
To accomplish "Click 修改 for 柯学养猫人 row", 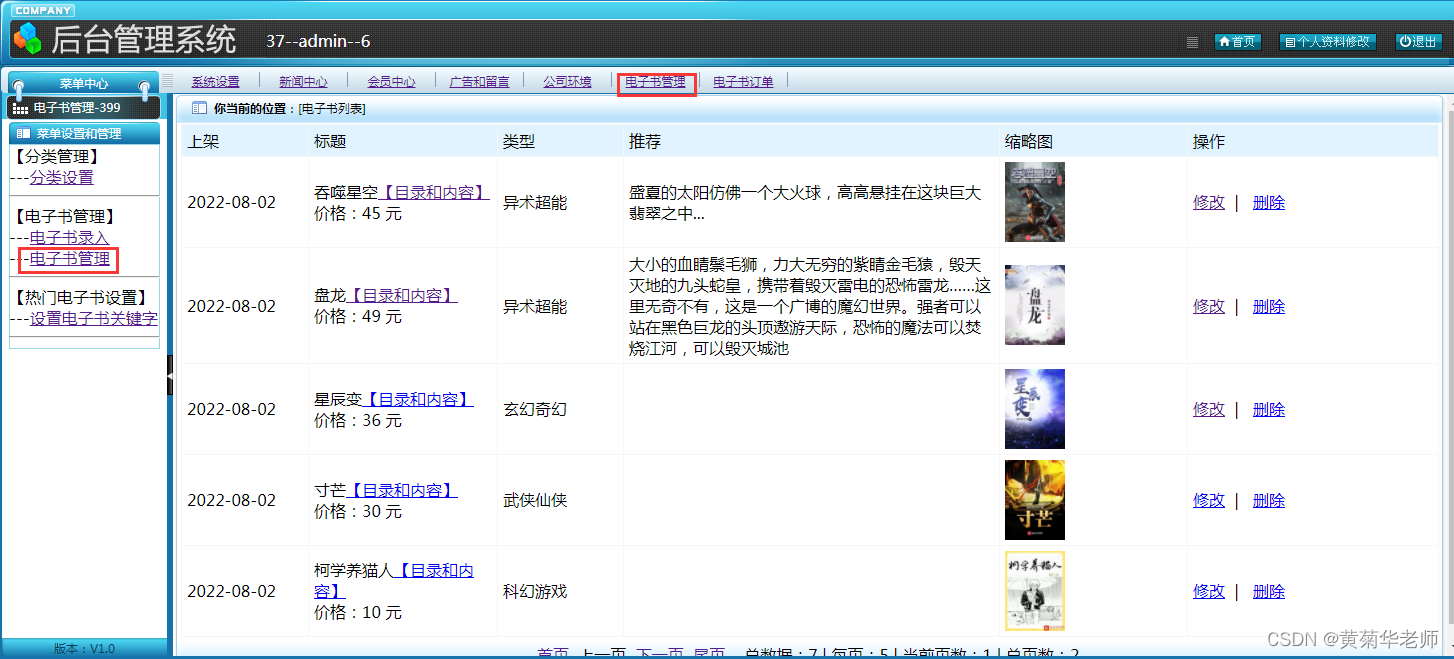I will (x=1209, y=591).
